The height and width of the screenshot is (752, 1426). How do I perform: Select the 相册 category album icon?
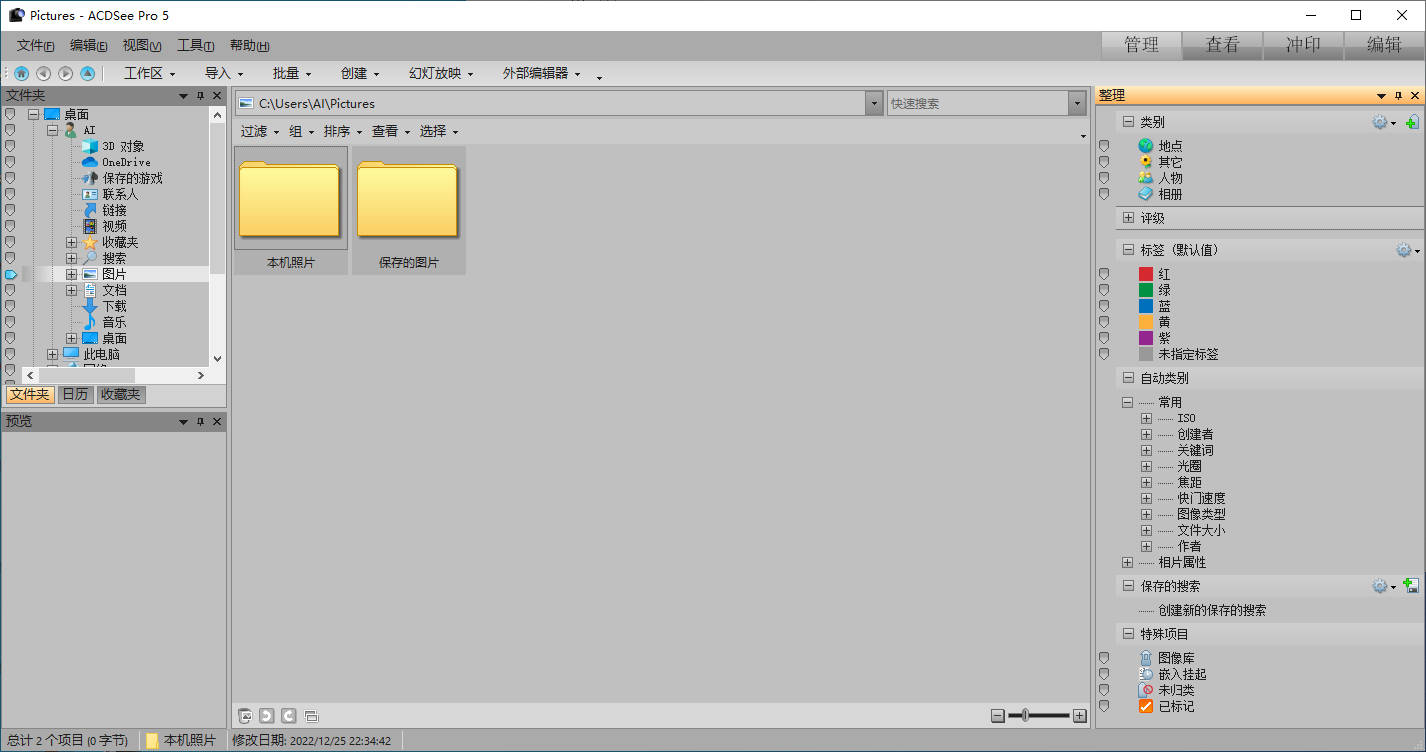click(1146, 194)
